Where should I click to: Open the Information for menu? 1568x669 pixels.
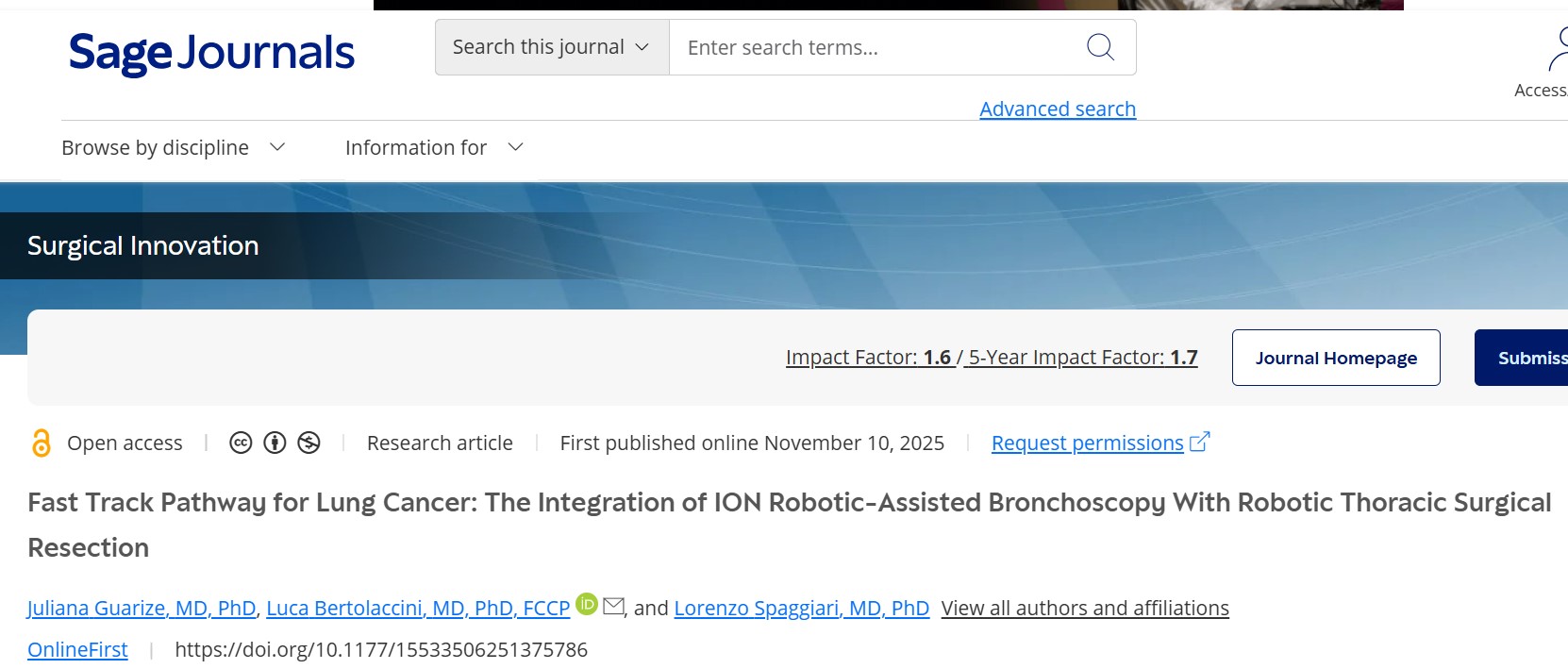coord(432,147)
